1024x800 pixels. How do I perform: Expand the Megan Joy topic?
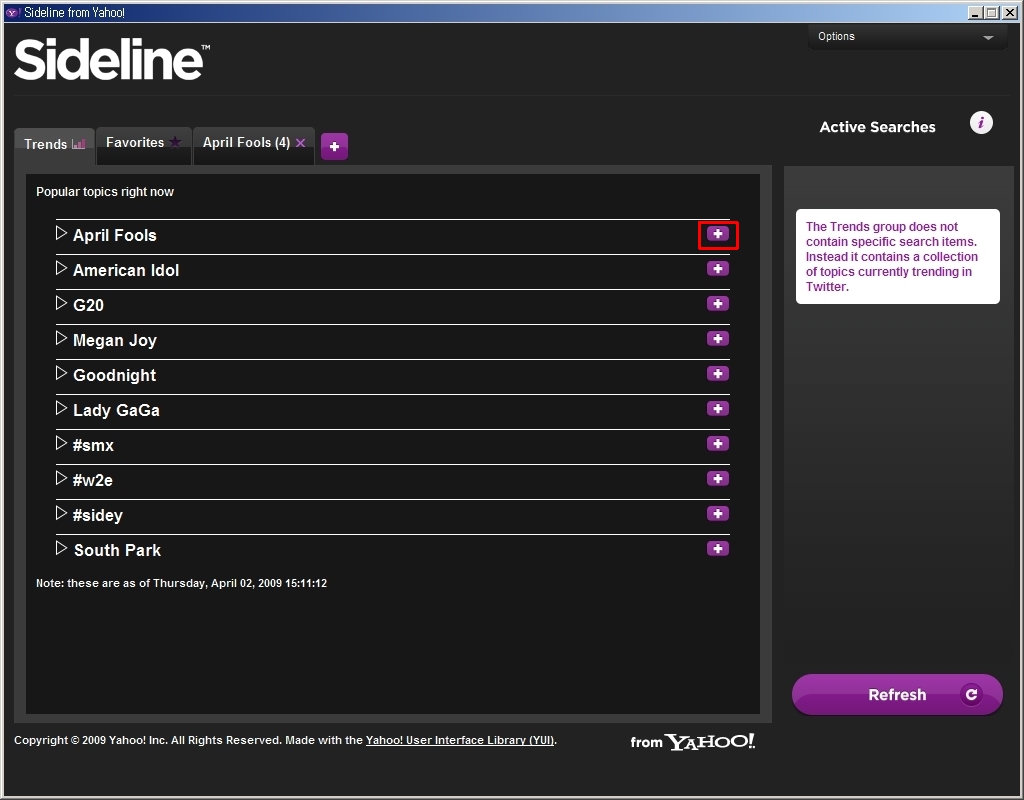(x=61, y=338)
